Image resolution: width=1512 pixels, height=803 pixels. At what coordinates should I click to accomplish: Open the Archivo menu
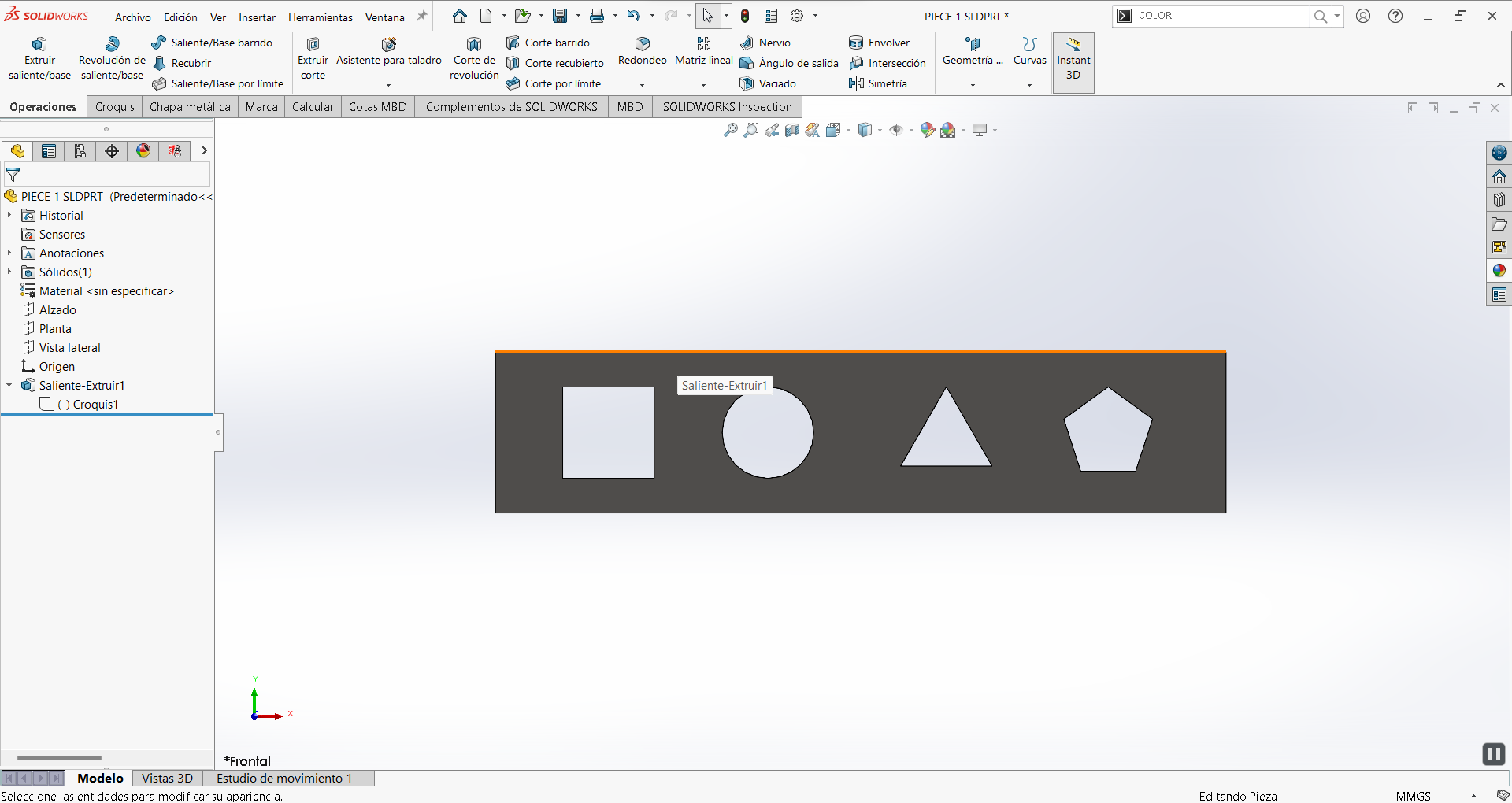click(x=132, y=17)
